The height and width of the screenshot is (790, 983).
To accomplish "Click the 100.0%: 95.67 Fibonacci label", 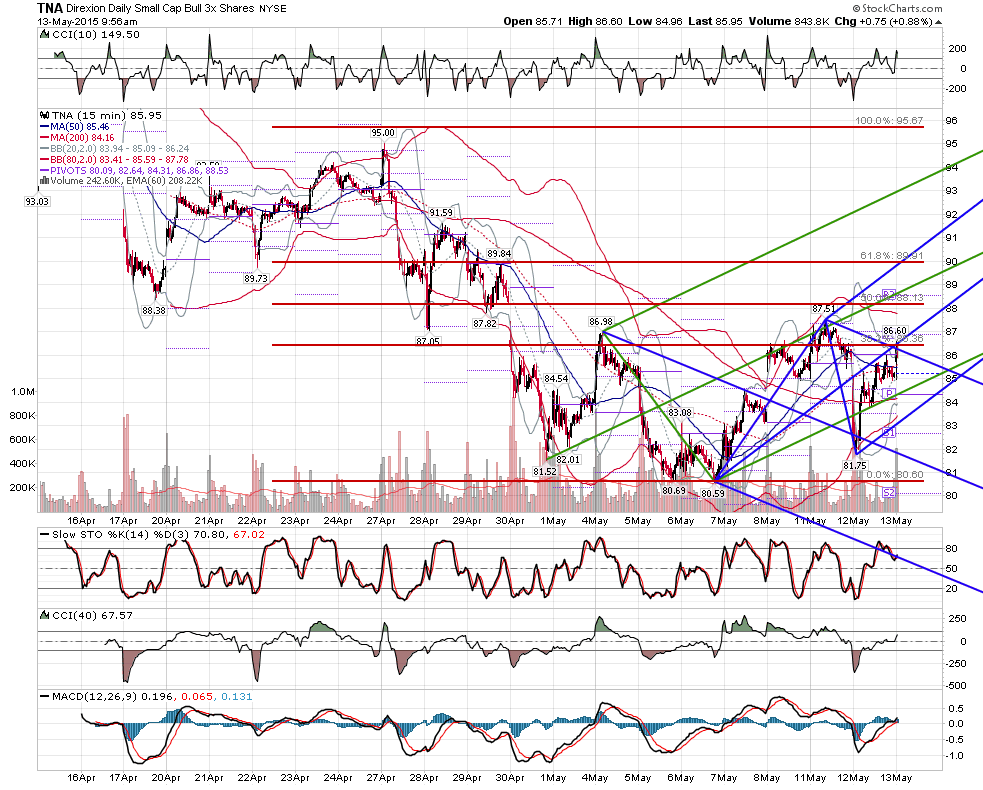I will point(889,120).
